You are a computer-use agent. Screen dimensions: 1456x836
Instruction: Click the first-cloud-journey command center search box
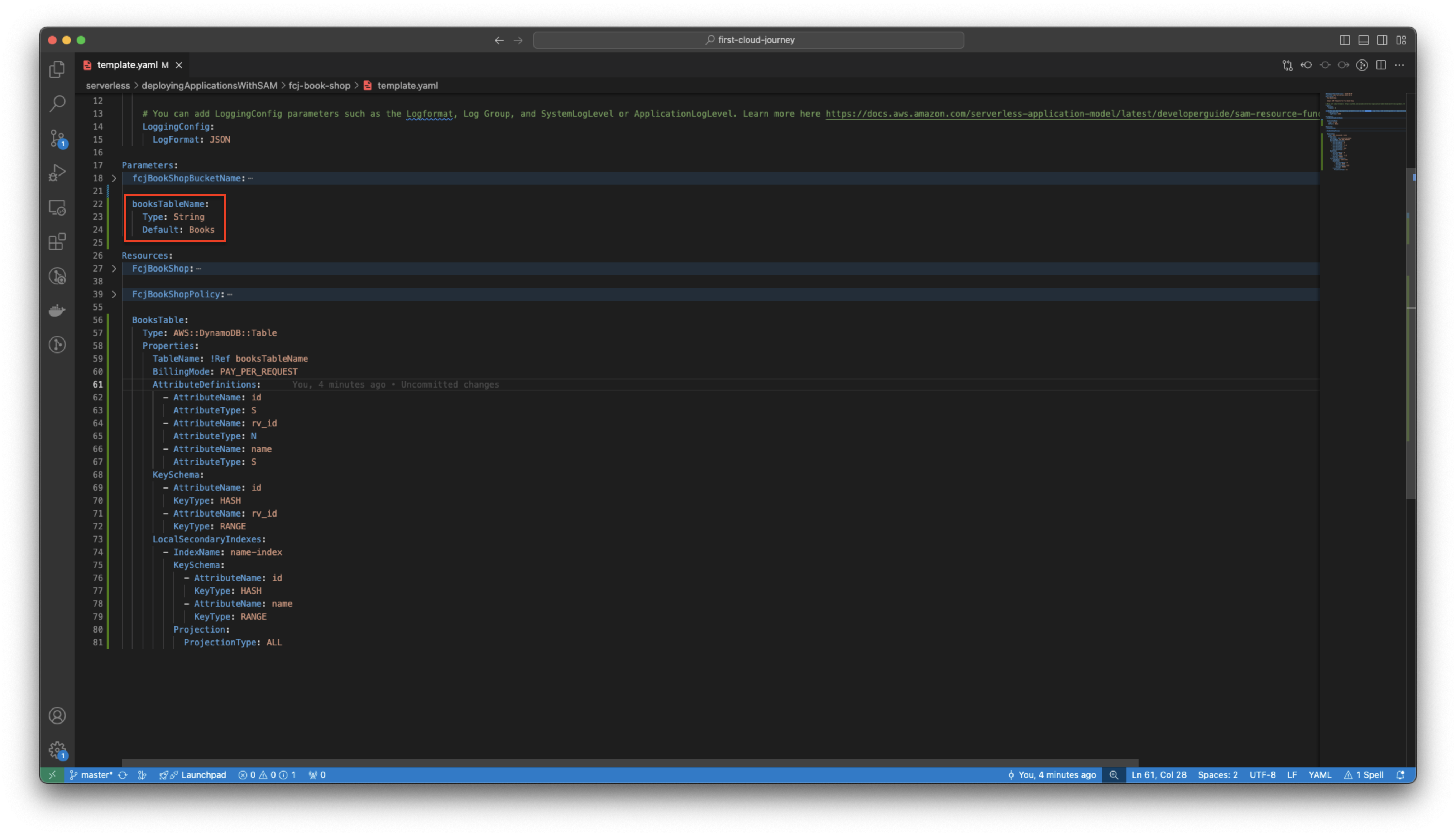click(x=749, y=40)
